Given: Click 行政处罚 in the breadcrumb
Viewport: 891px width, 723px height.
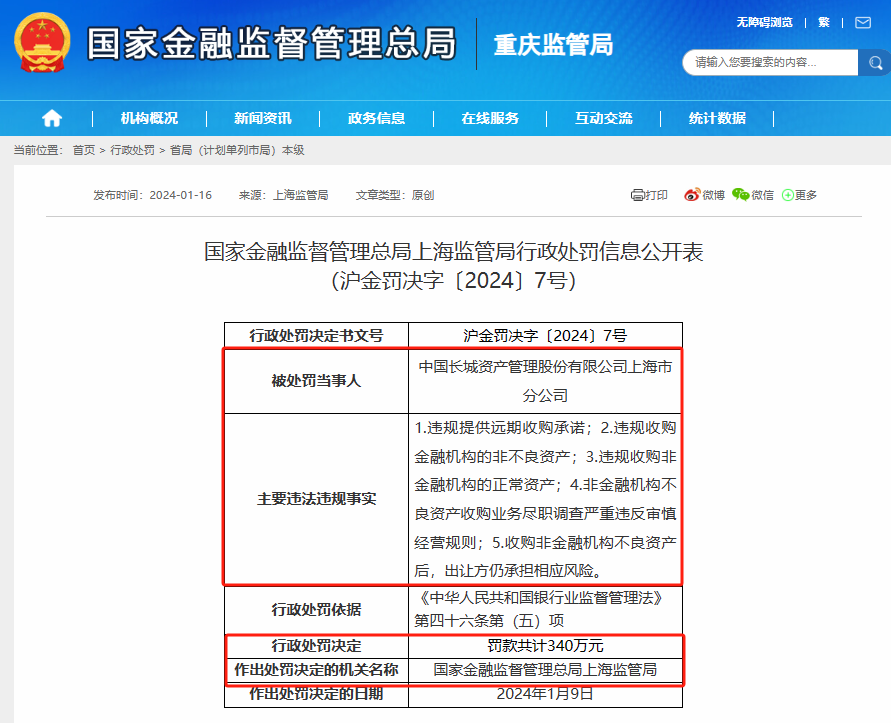Looking at the screenshot, I should coord(132,150).
